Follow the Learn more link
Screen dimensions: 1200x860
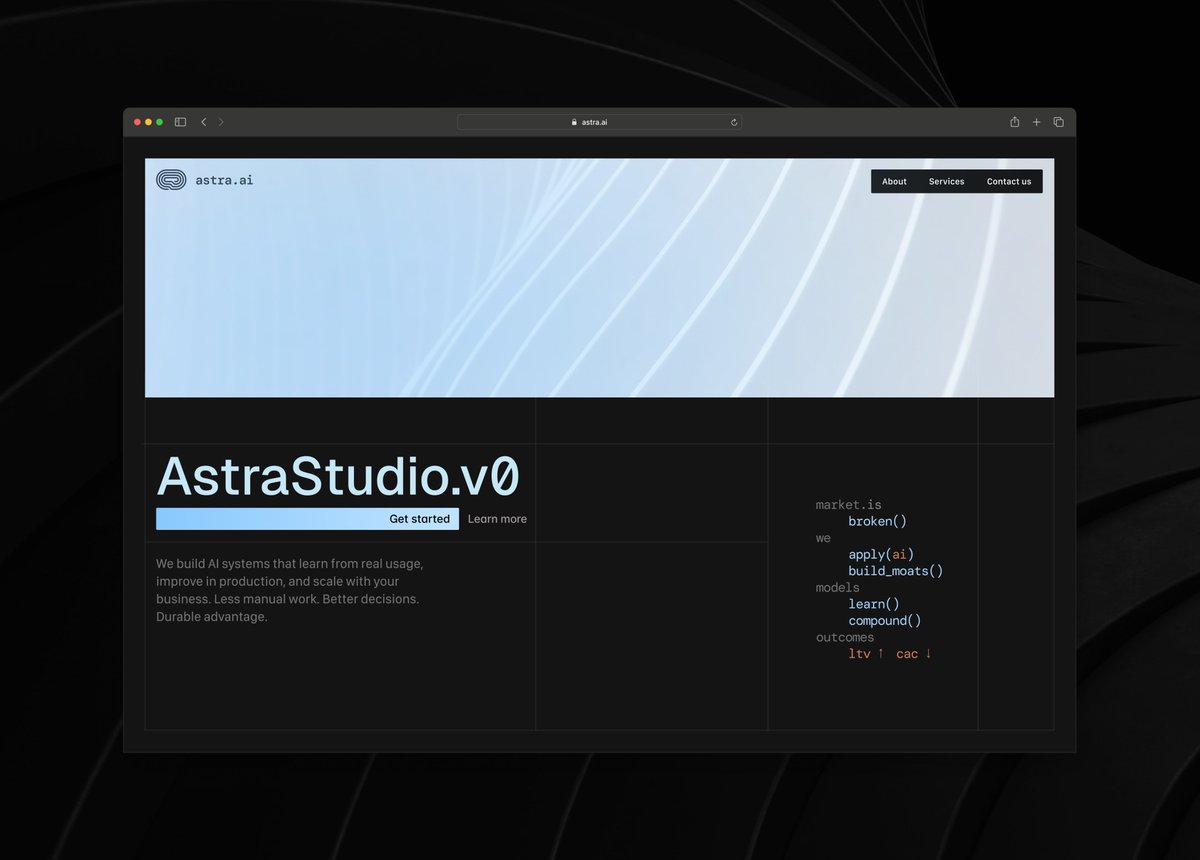(497, 519)
